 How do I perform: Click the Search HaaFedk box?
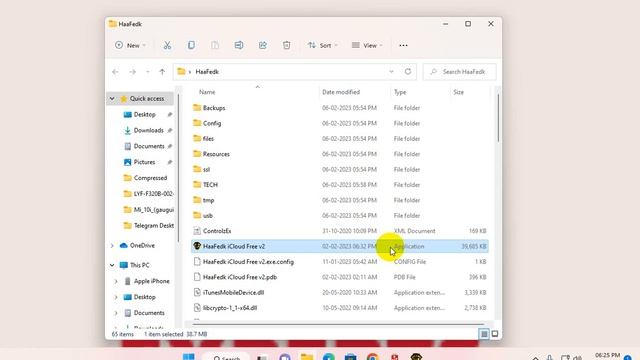point(460,72)
